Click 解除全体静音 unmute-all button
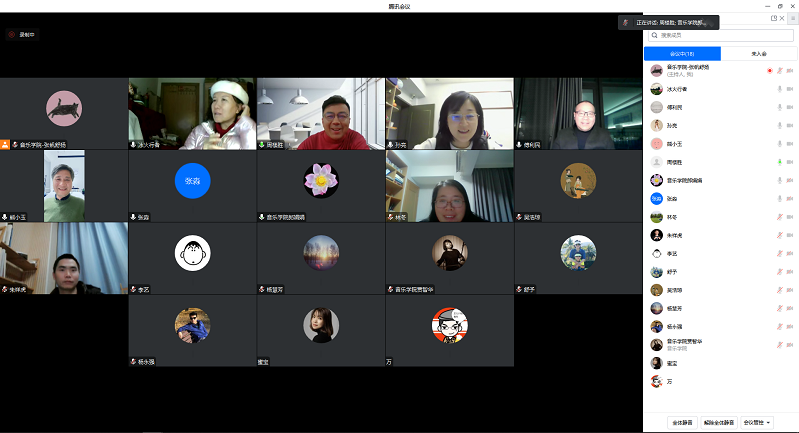The width and height of the screenshot is (799, 433). 719,422
